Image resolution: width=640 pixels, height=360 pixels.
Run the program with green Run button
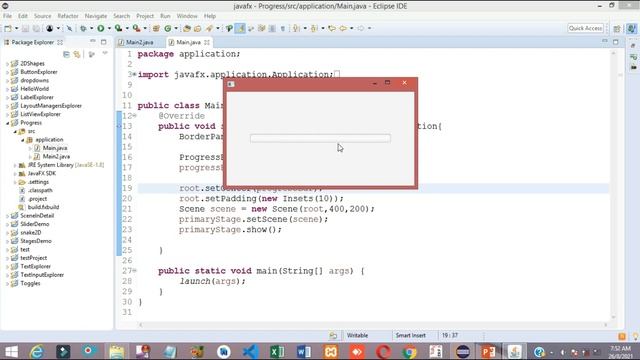[x=100, y=28]
